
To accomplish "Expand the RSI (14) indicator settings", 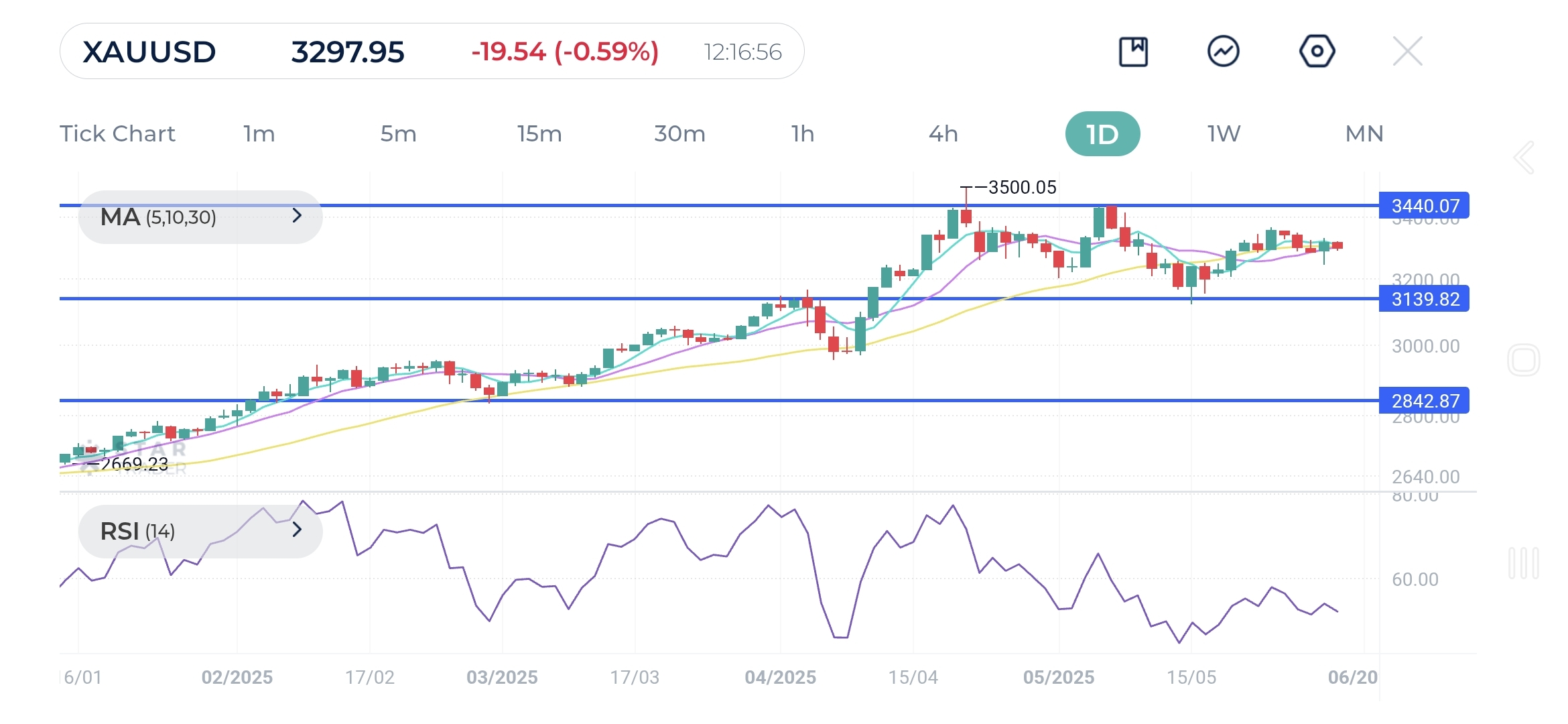I will (x=298, y=531).
